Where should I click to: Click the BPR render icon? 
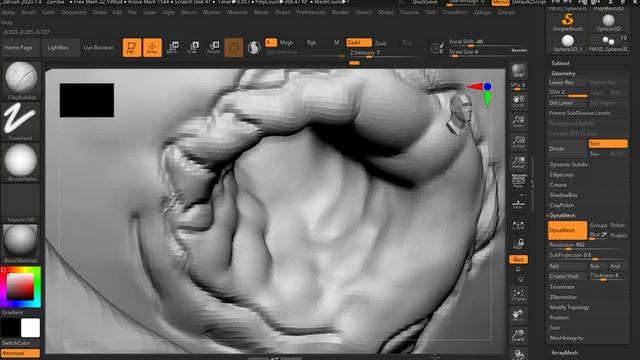(518, 71)
